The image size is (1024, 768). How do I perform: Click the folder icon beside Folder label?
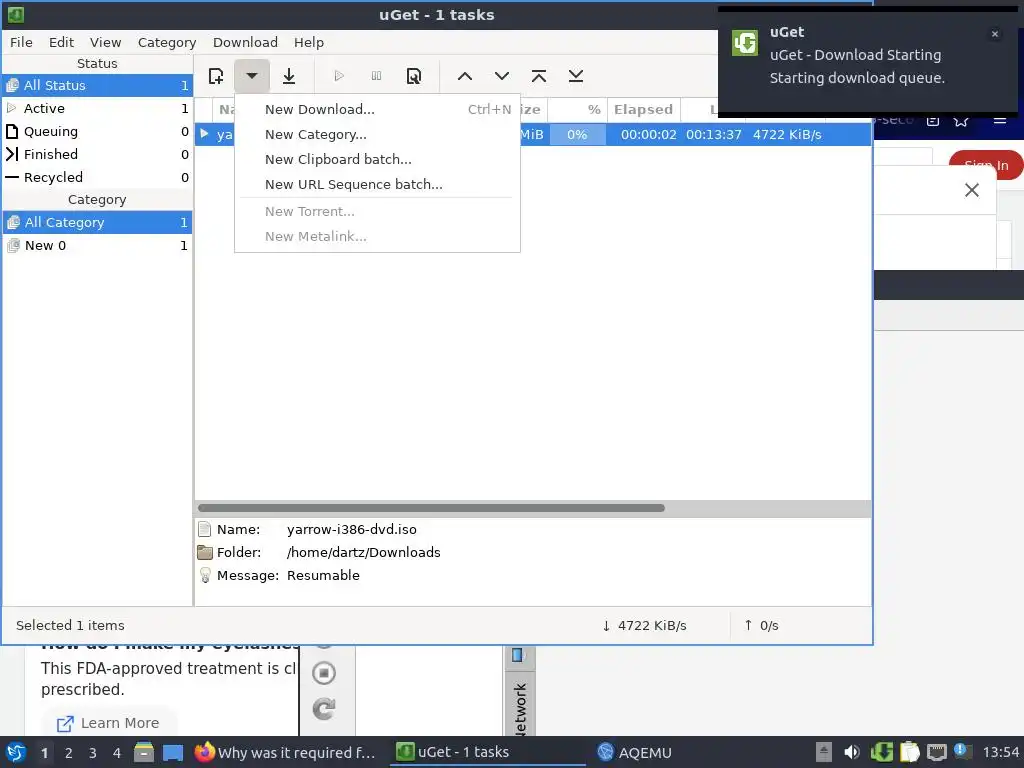point(205,552)
